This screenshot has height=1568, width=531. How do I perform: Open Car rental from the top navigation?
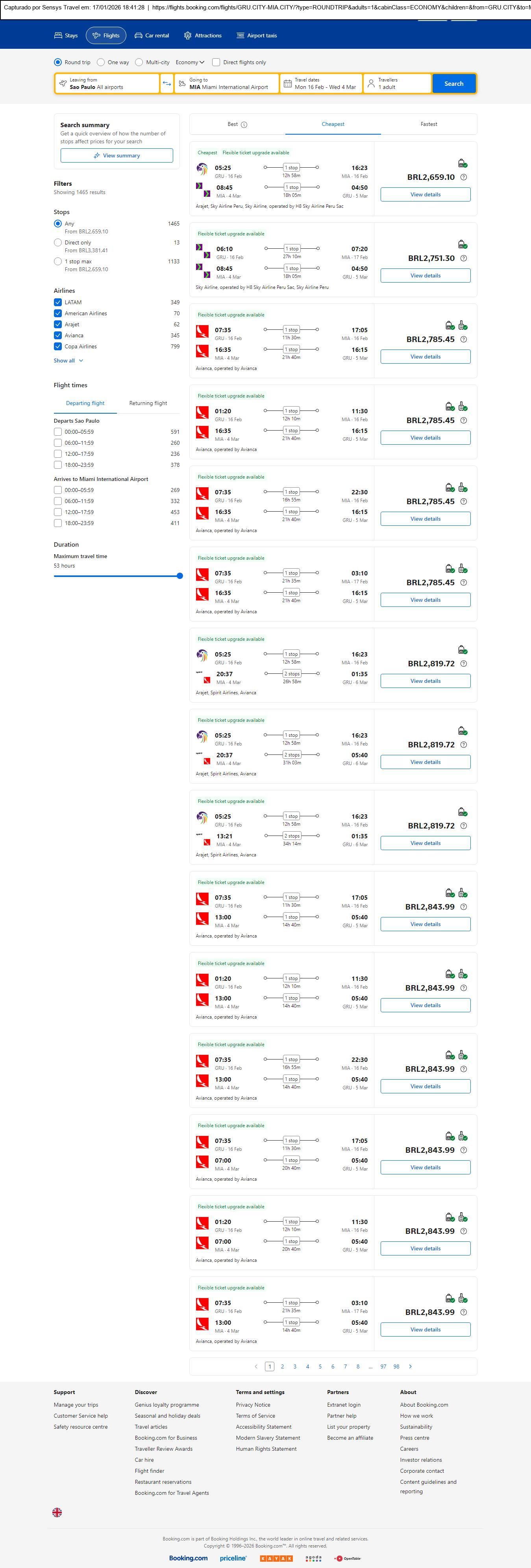tap(152, 36)
